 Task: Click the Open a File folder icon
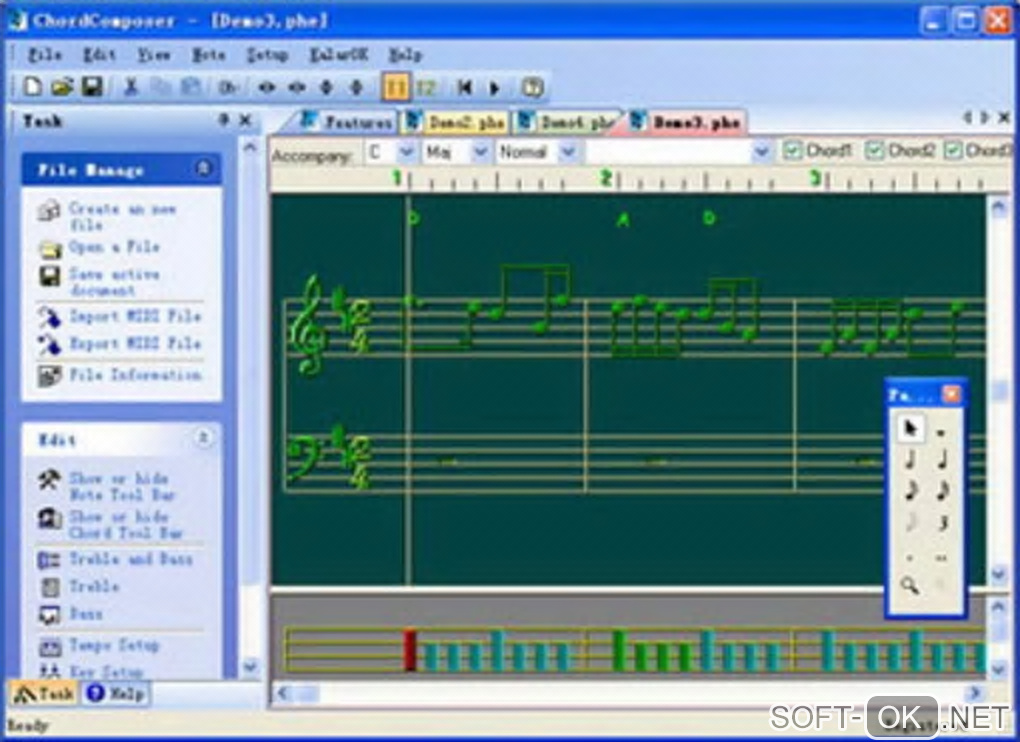(49, 248)
